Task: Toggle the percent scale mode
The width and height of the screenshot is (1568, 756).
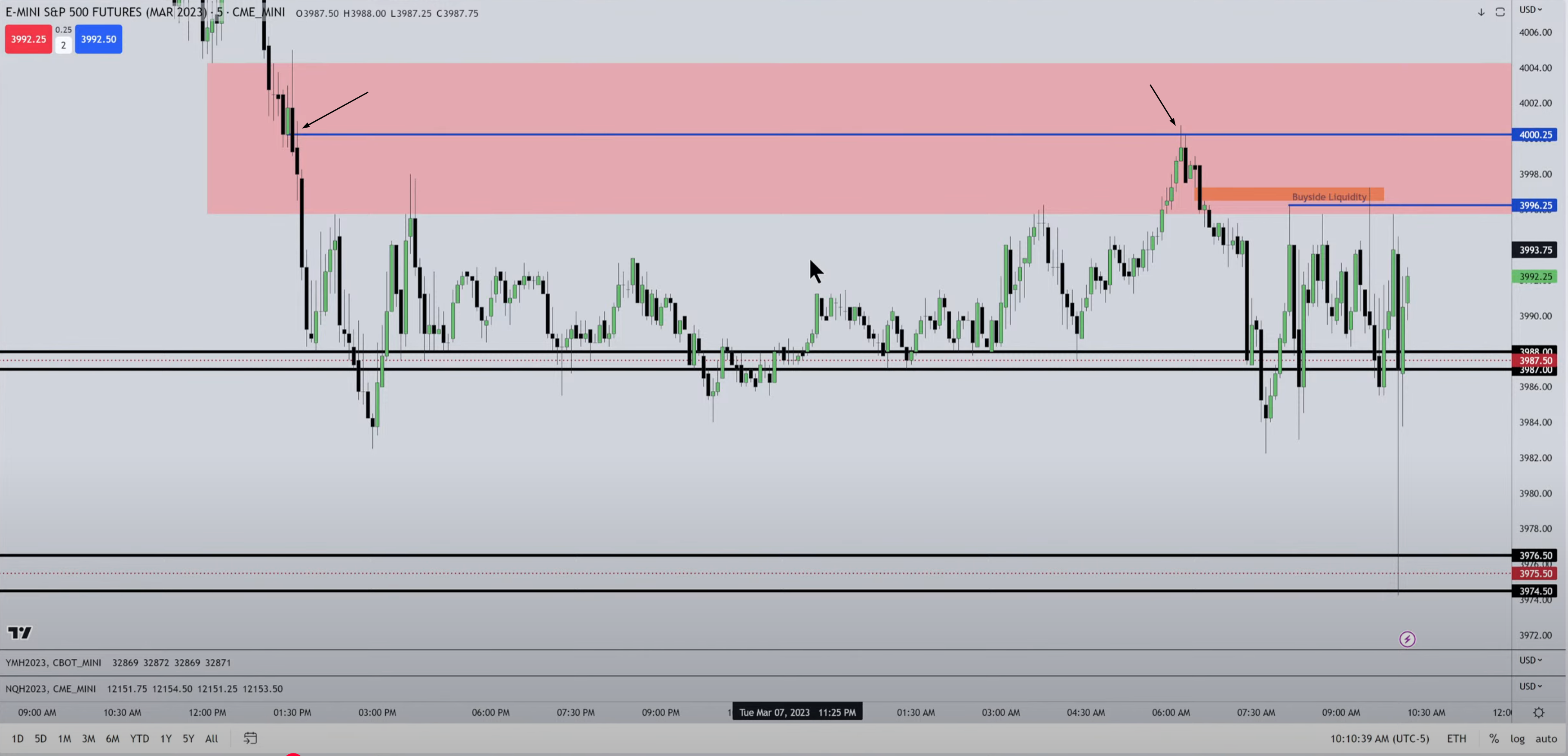Action: [1494, 738]
